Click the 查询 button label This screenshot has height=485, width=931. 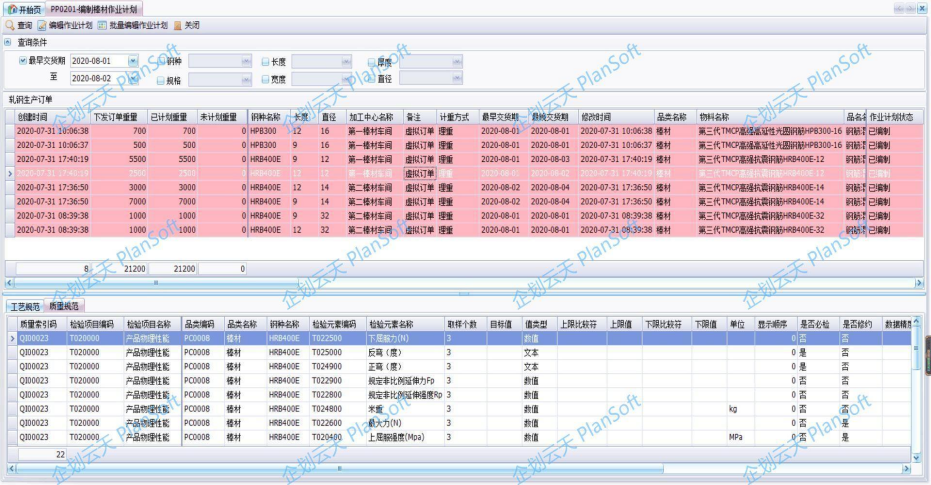coord(25,26)
